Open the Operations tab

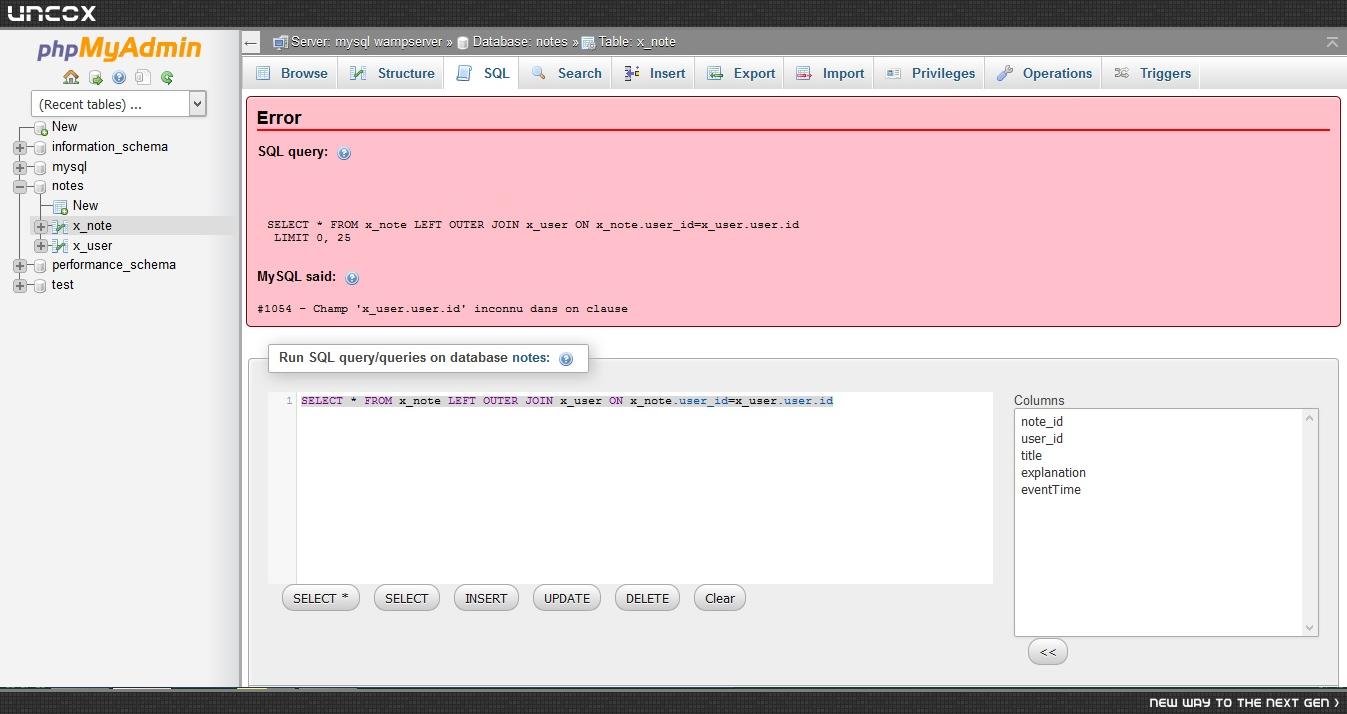tap(1044, 73)
